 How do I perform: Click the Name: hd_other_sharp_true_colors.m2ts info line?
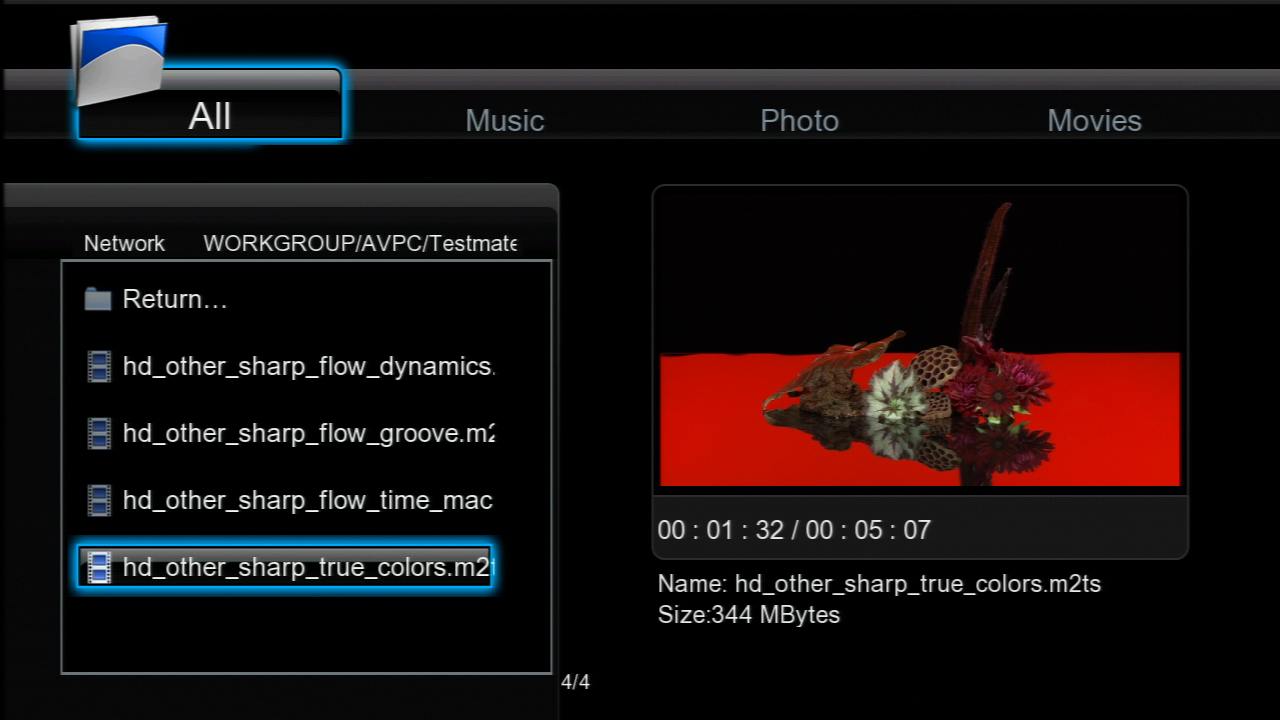[879, 584]
